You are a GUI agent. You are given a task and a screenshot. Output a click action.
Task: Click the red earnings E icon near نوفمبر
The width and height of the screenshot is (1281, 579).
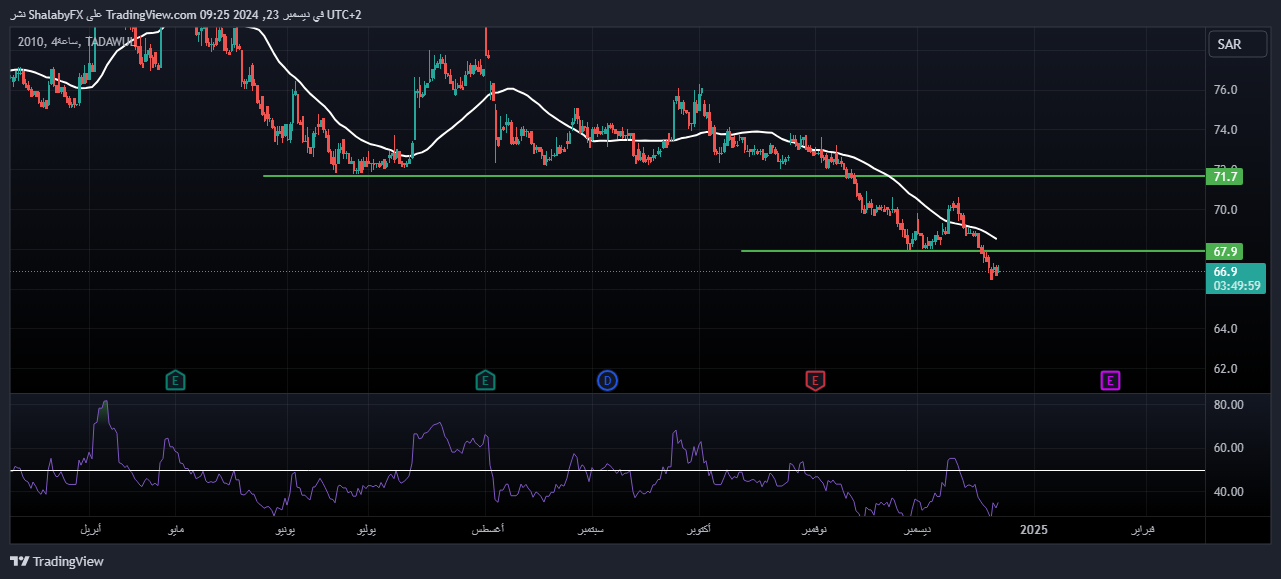coord(815,381)
